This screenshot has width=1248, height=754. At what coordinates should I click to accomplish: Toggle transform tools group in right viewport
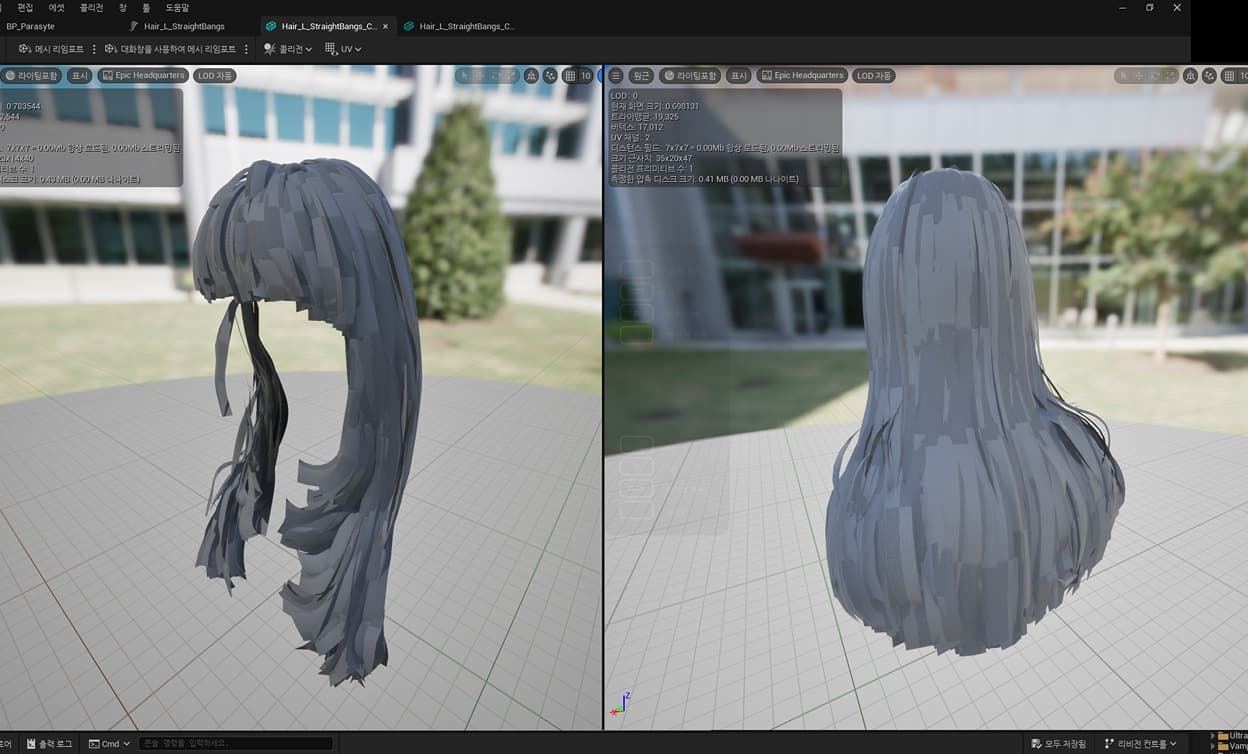(1147, 76)
